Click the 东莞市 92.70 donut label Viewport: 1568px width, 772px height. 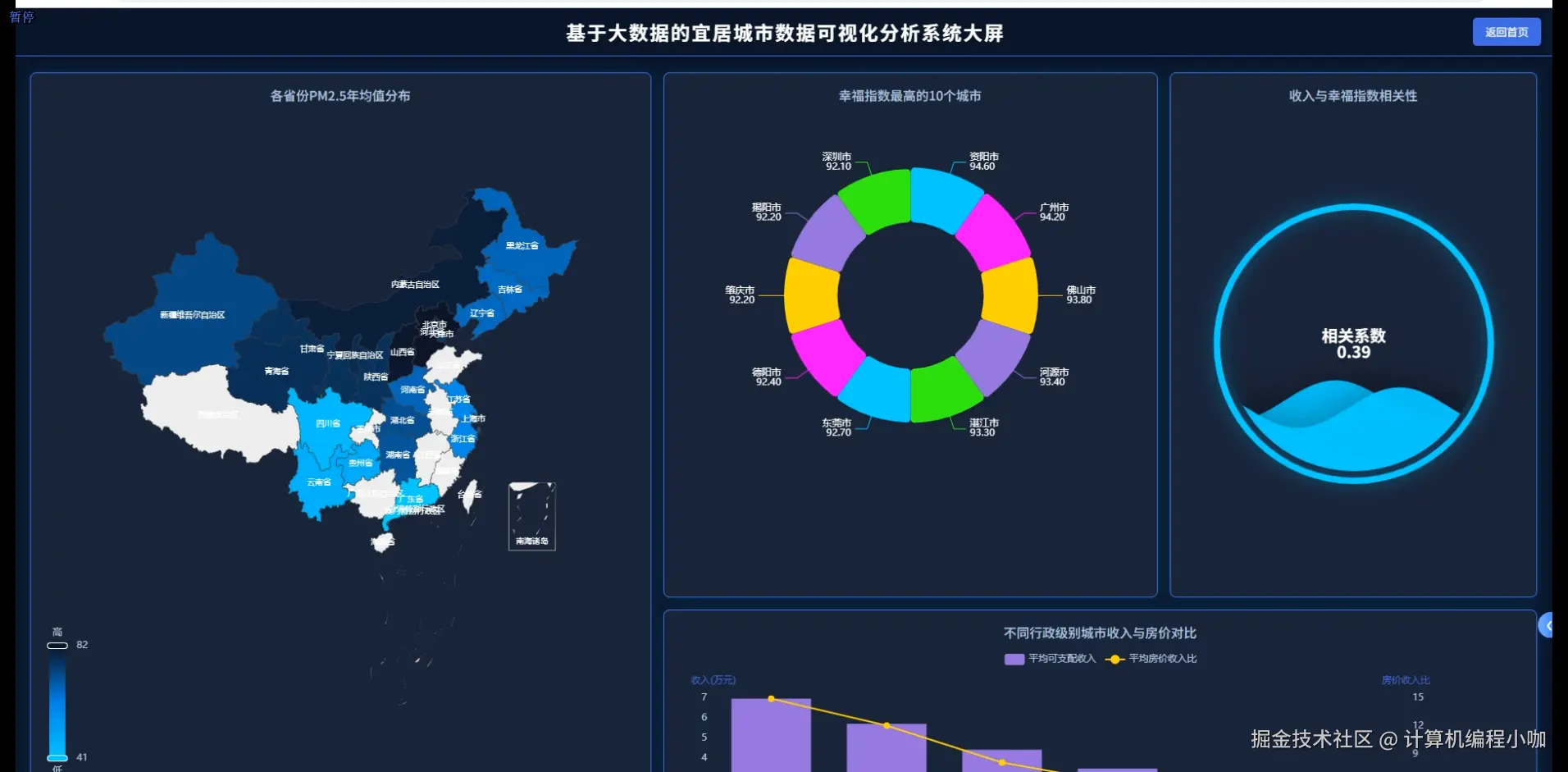coord(837,428)
